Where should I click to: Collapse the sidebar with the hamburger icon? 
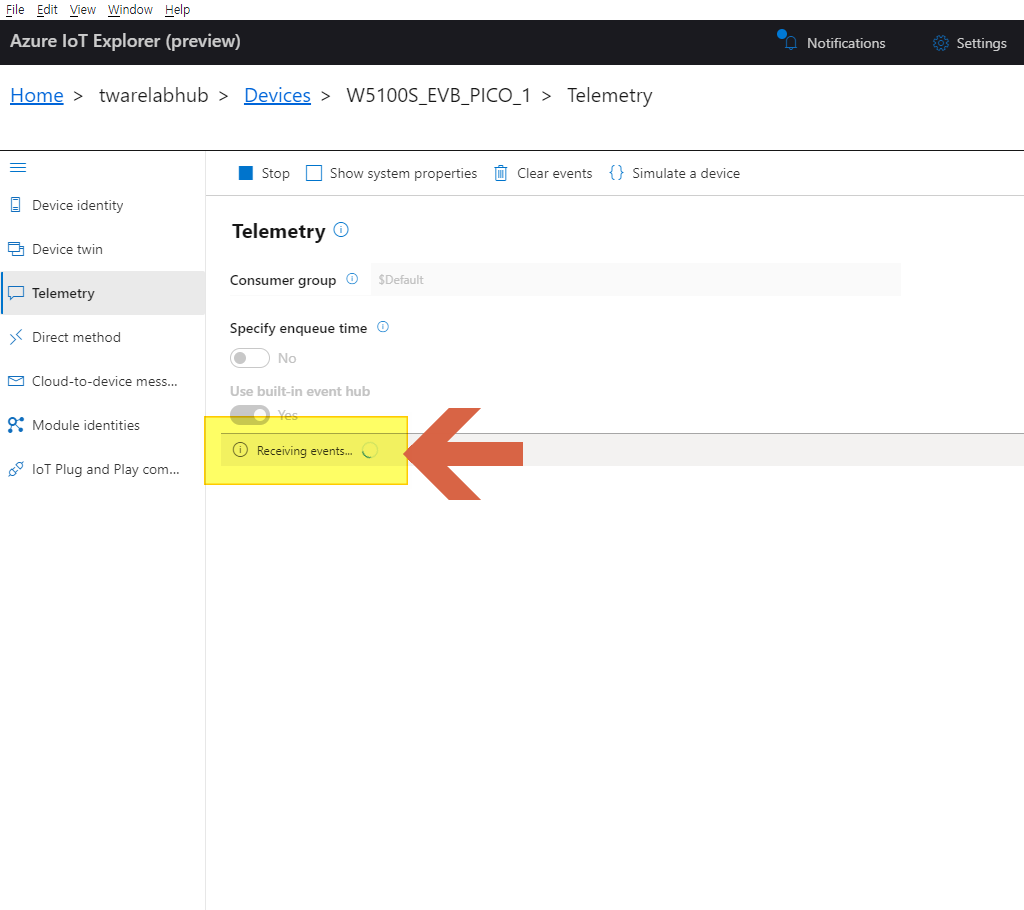[x=18, y=168]
